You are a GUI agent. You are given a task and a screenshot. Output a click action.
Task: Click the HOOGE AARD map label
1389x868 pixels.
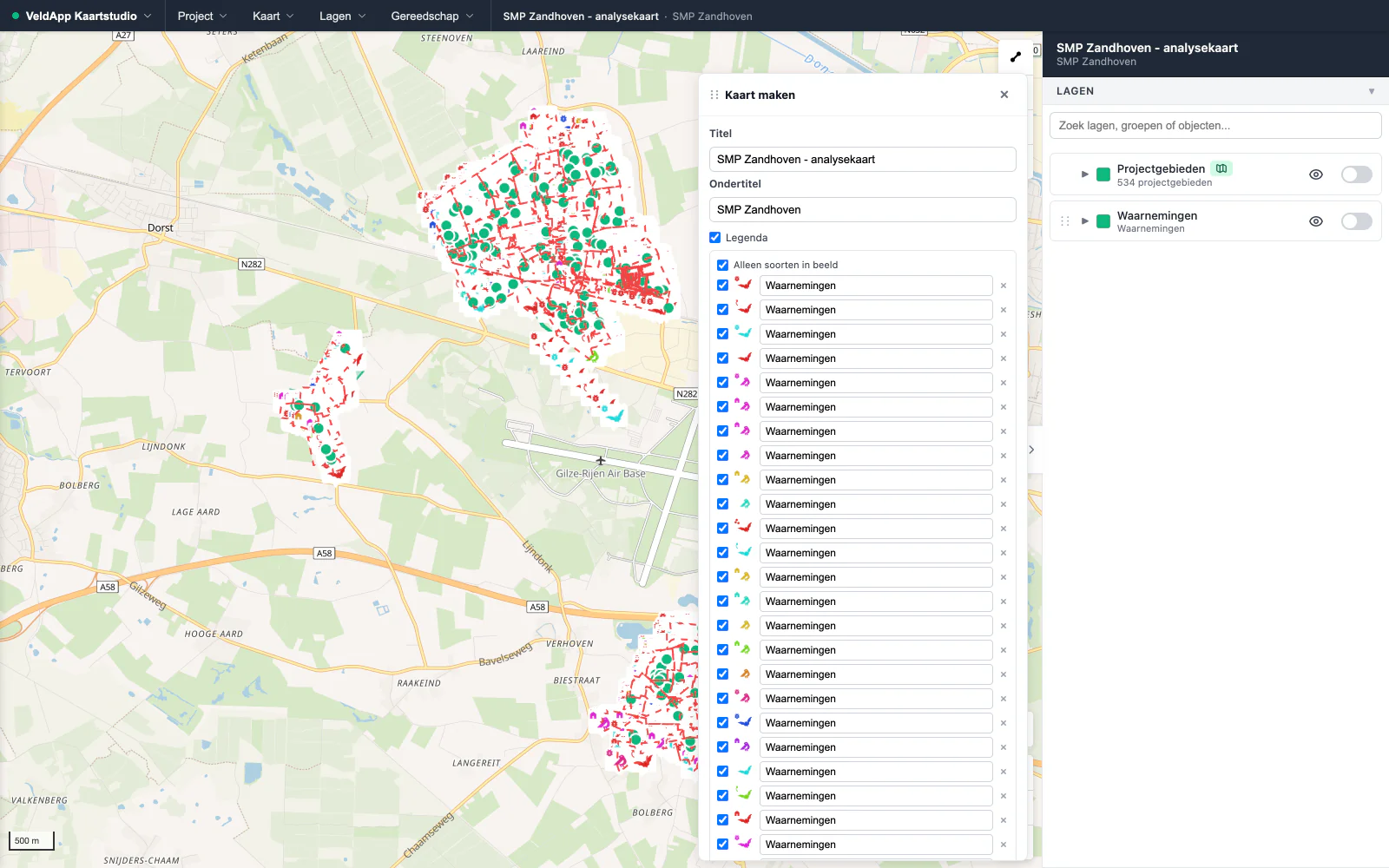[x=214, y=635]
